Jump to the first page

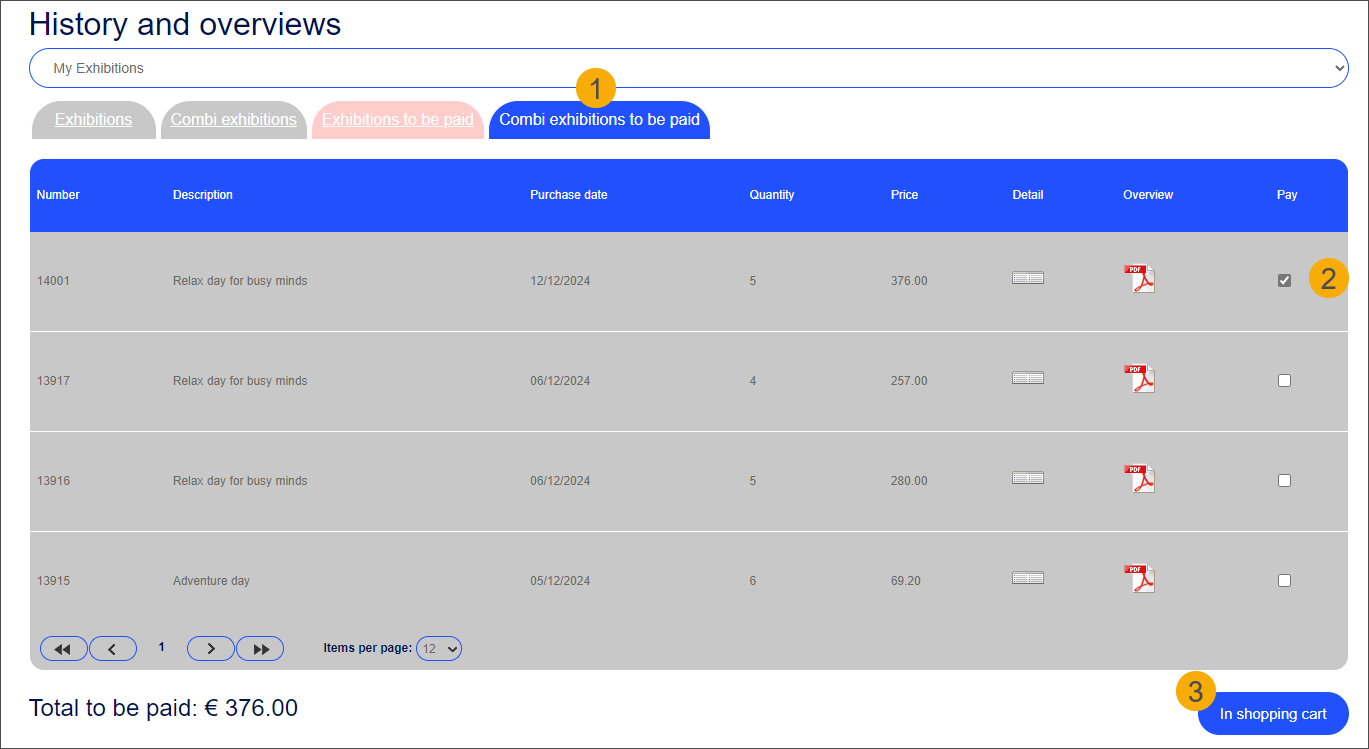pyautogui.click(x=63, y=649)
